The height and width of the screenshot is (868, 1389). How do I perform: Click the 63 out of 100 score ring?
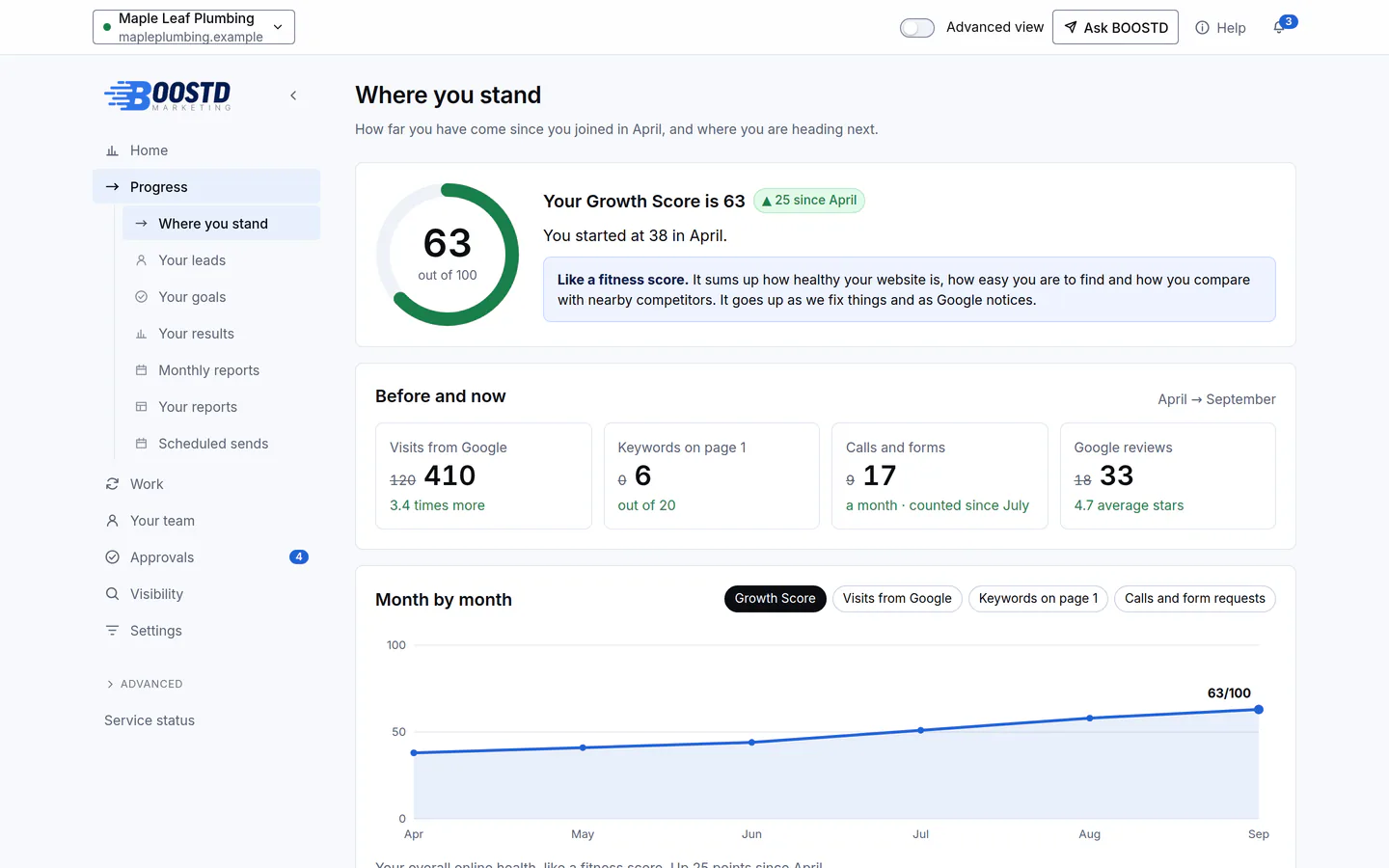coord(448,255)
